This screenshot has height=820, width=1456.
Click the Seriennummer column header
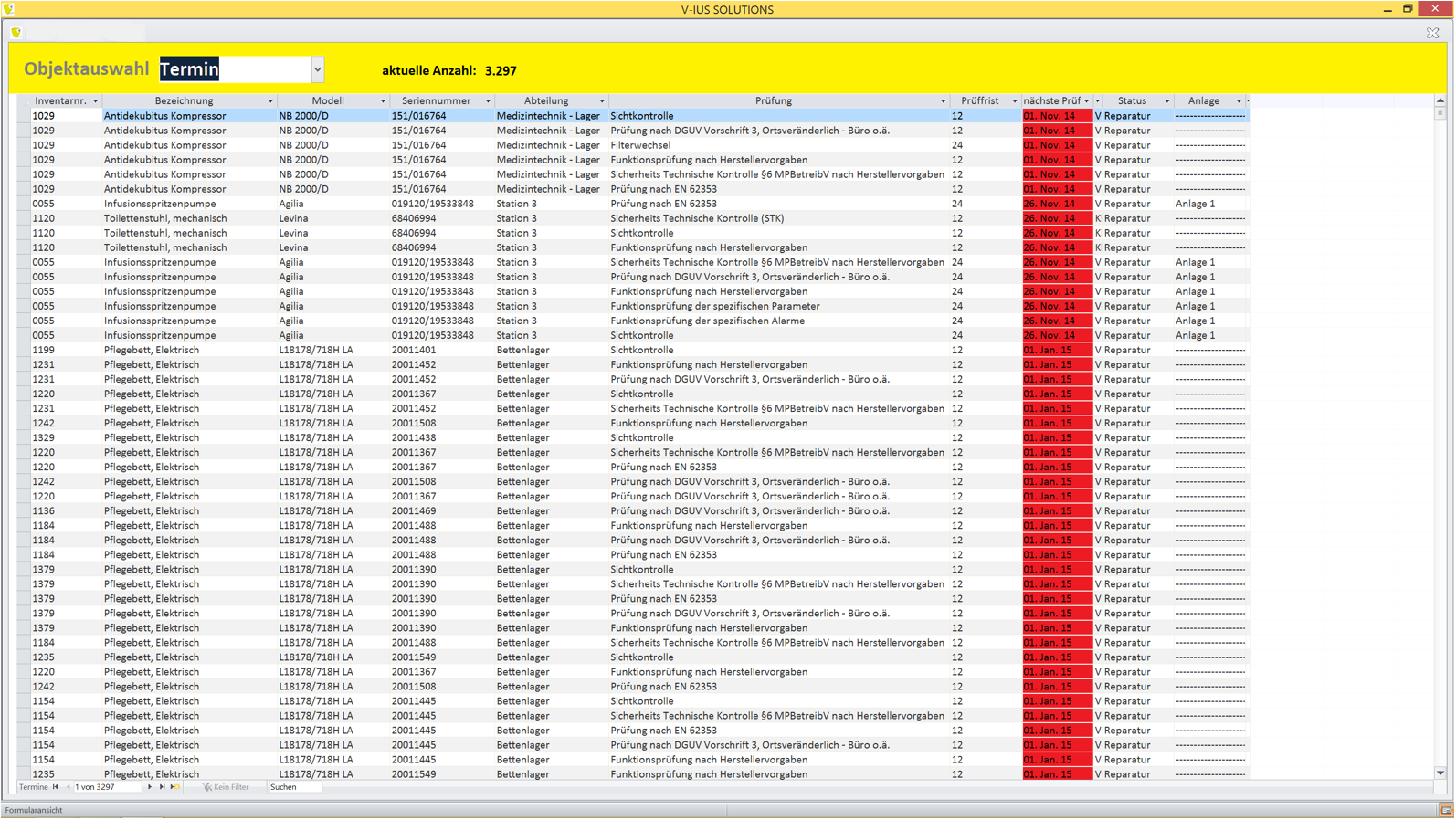tap(436, 101)
